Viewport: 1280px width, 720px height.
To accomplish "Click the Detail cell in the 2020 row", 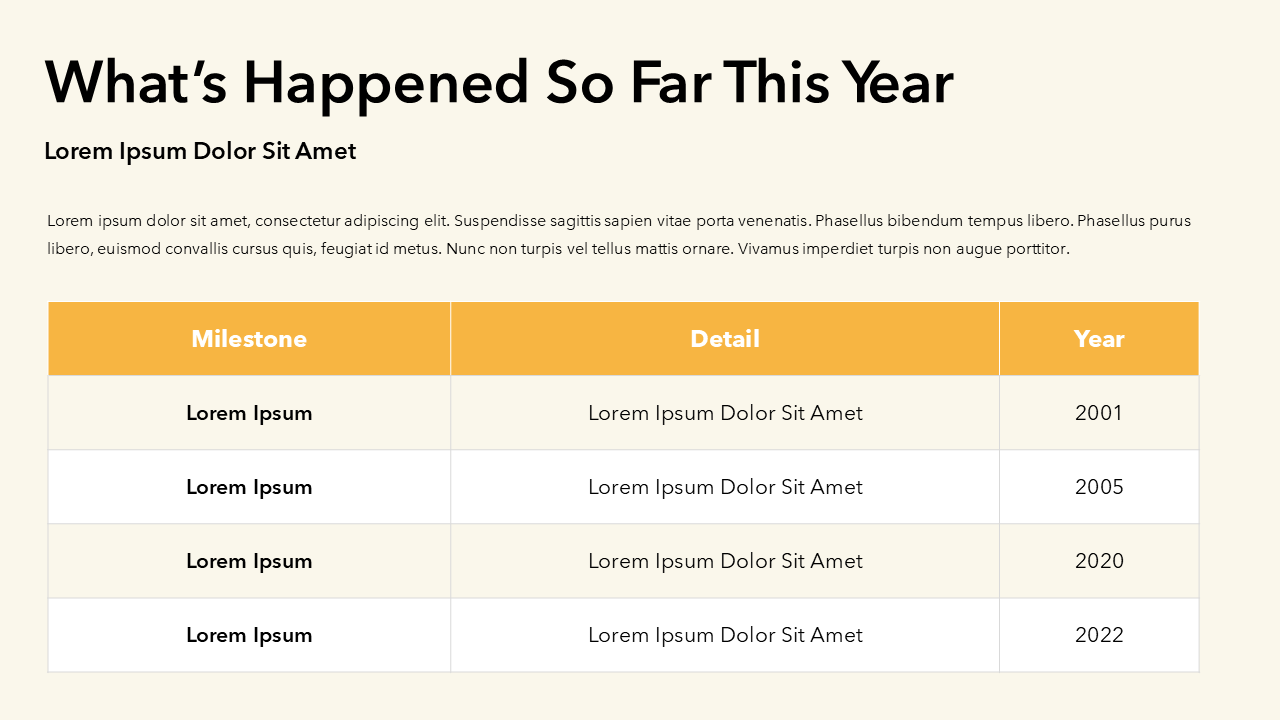I will pos(725,561).
